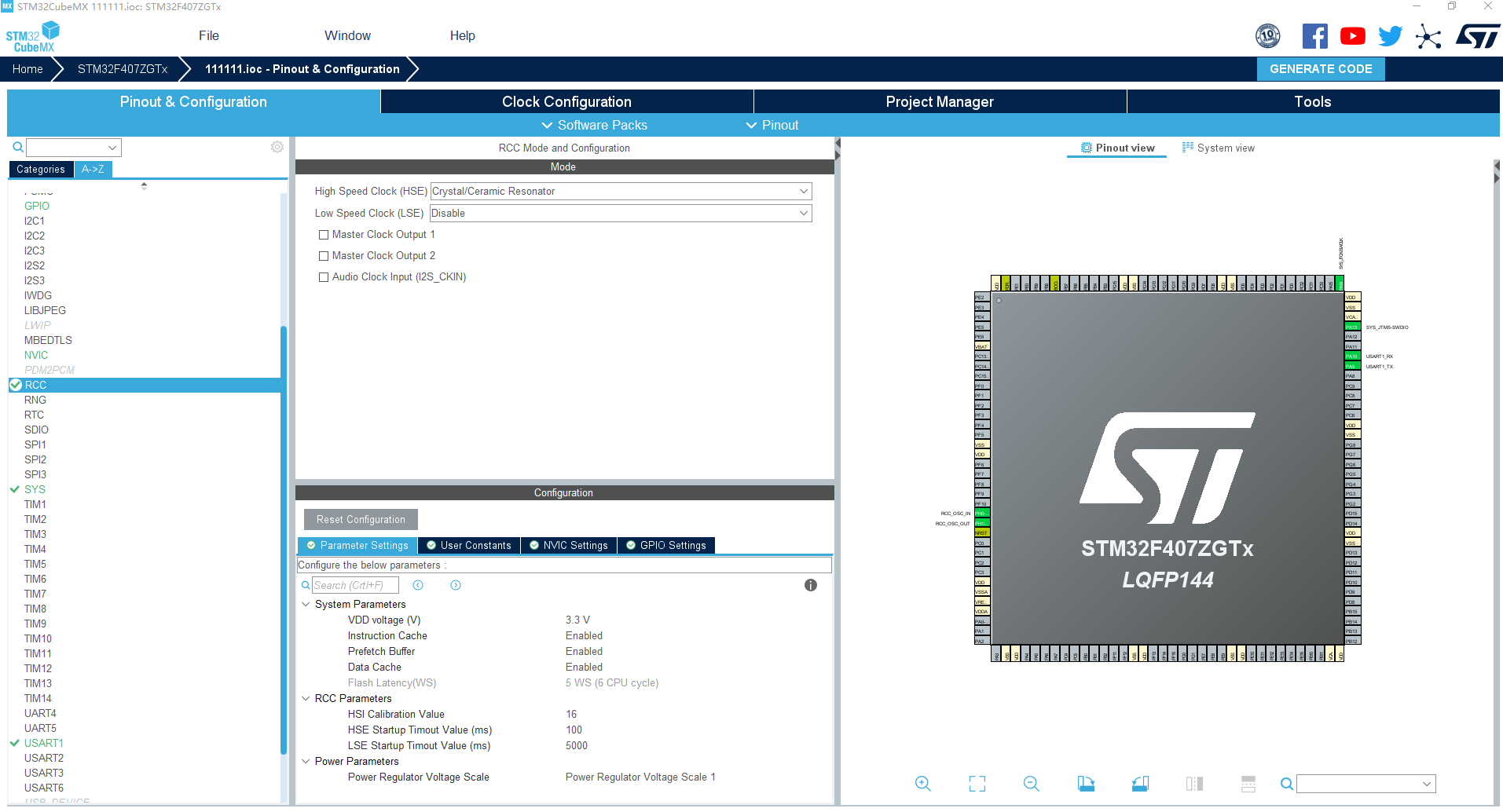Open the Low Speed Clock (LSE) dropdown
Screen dimensions: 1503x812
[x=803, y=213]
